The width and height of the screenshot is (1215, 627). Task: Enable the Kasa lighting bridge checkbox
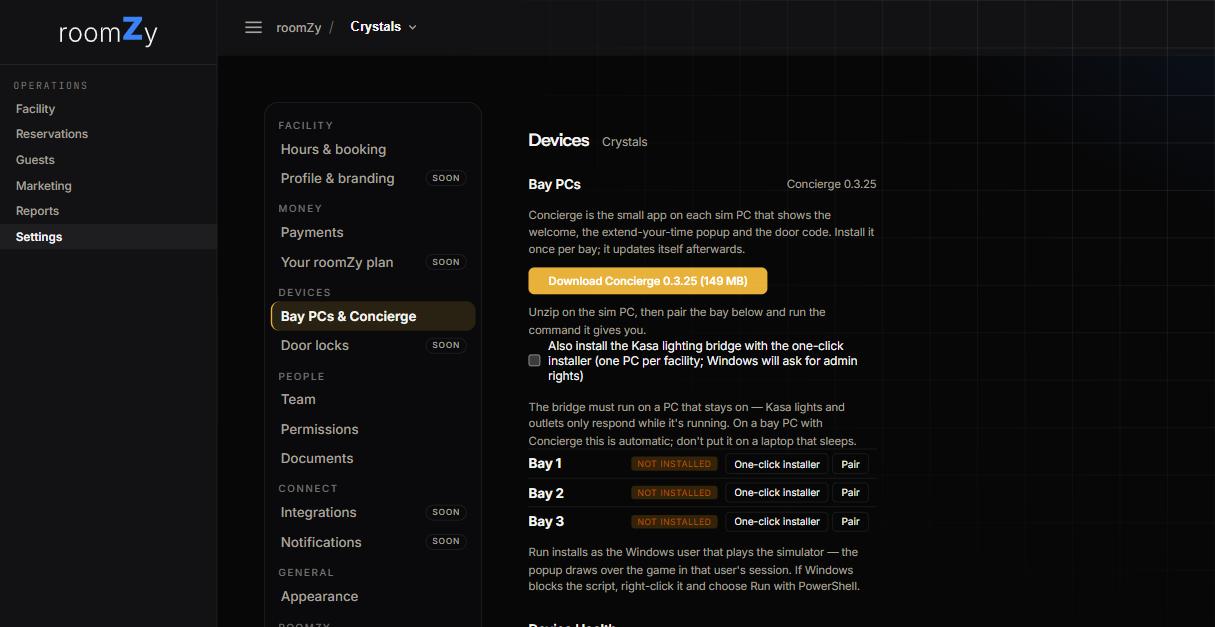534,361
